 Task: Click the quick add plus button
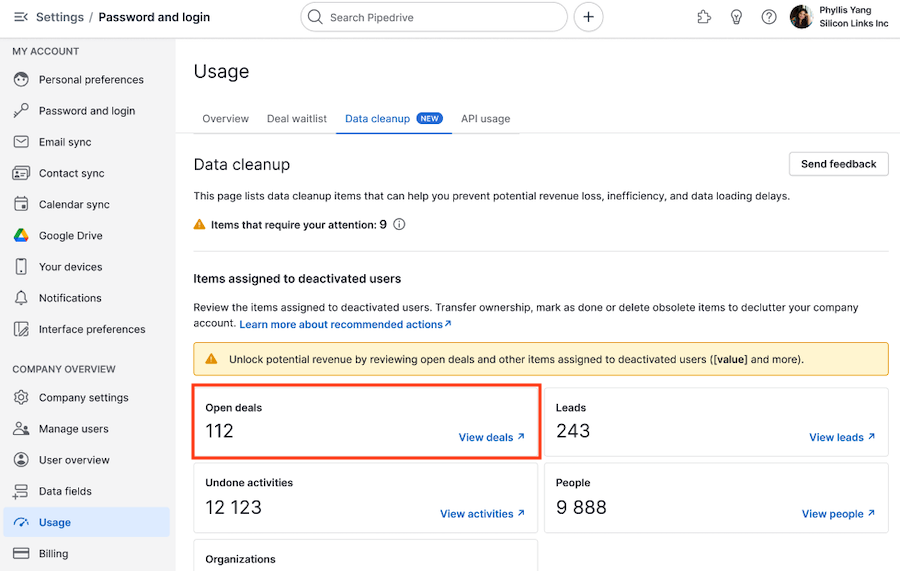tap(588, 17)
